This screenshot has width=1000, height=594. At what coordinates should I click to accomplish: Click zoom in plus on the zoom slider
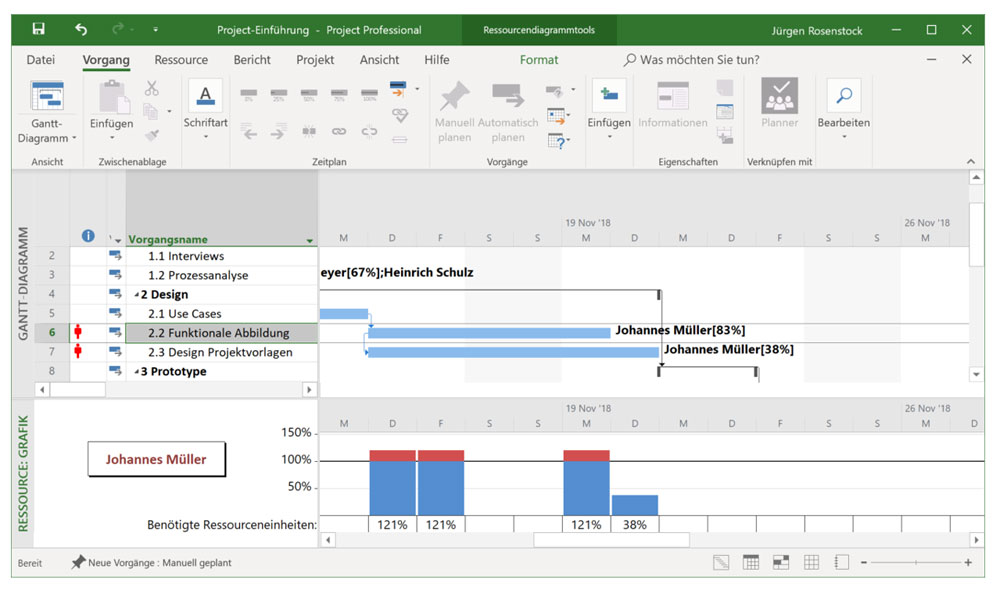968,562
